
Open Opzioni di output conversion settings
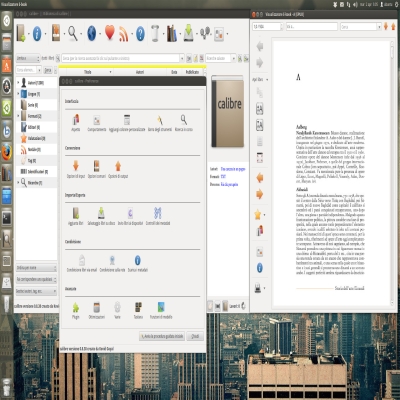pos(118,169)
